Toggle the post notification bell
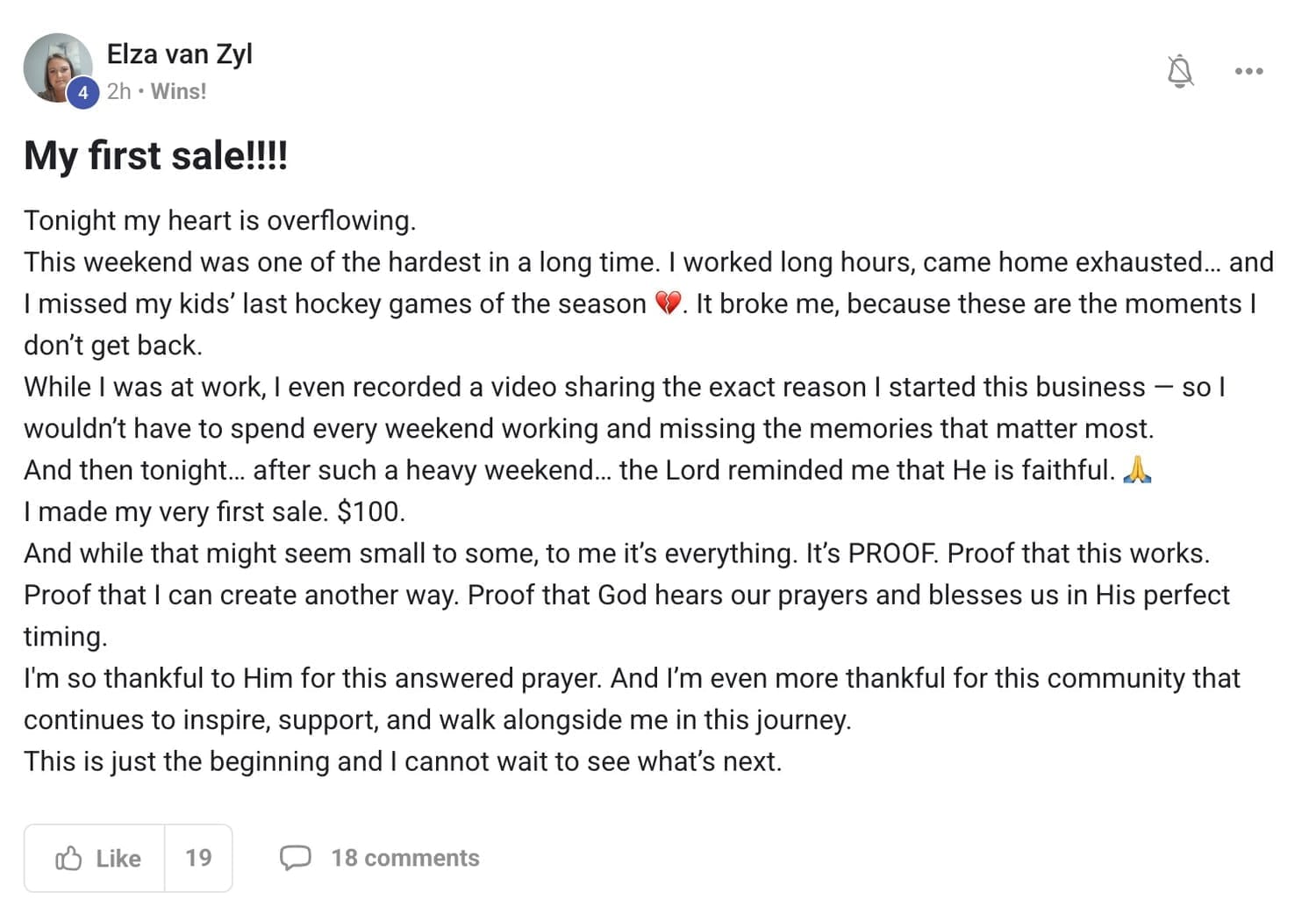Image resolution: width=1316 pixels, height=907 pixels. (1180, 71)
